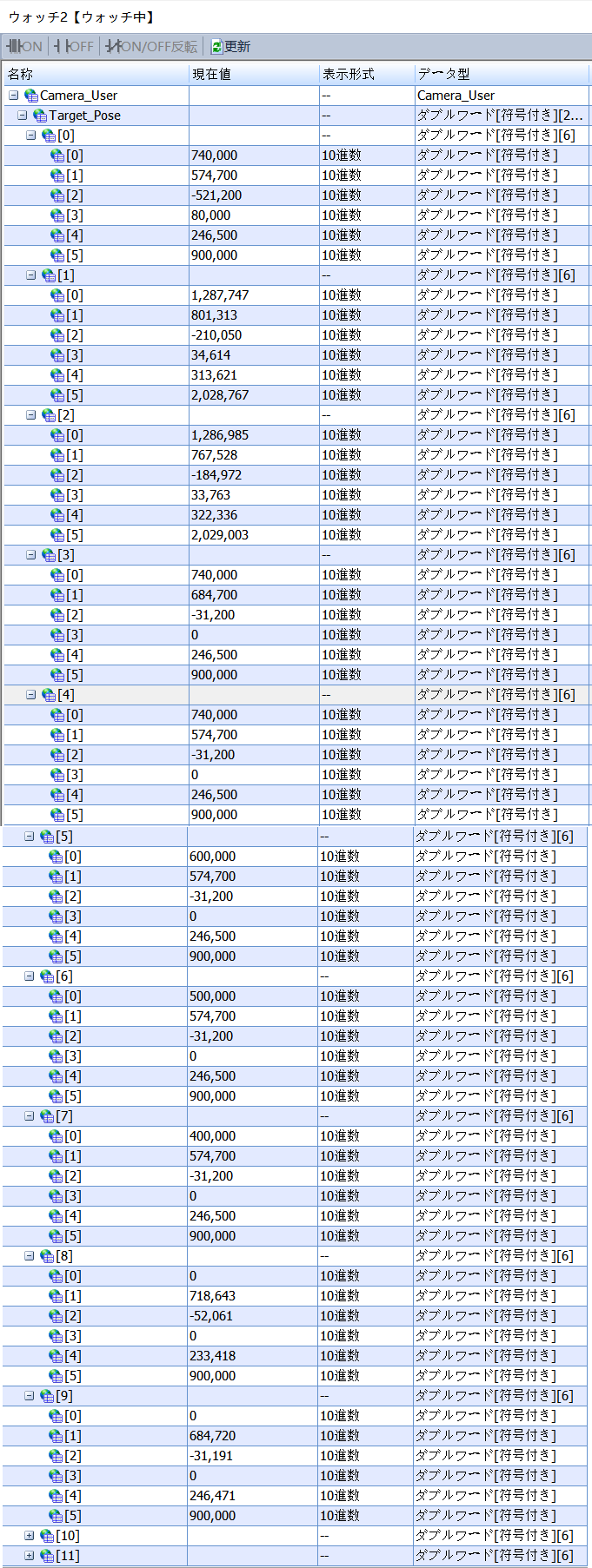Click icon in row with value 246,471
The width and height of the screenshot is (592, 1568).
pyautogui.click(x=56, y=1496)
